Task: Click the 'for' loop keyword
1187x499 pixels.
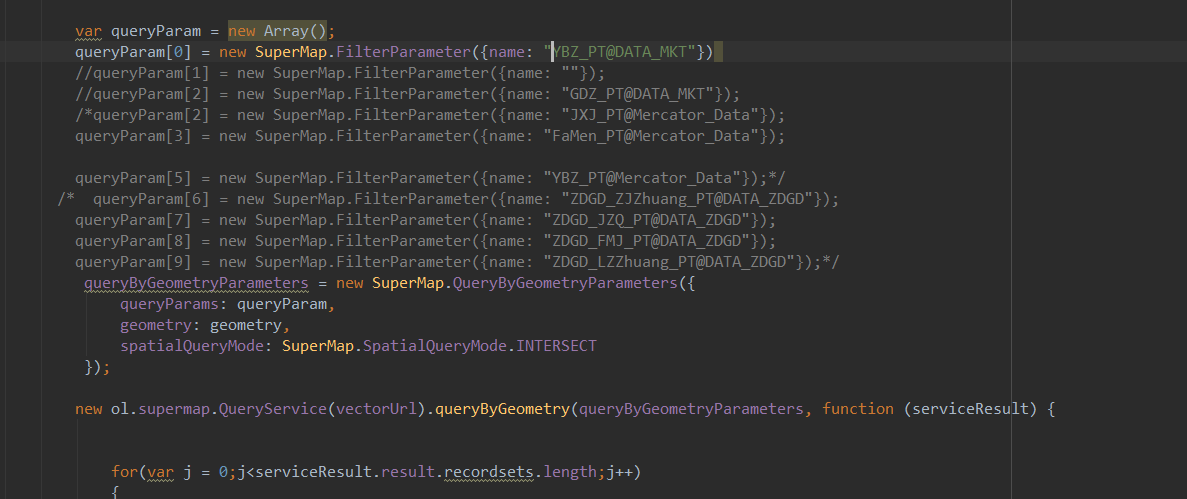Action: click(125, 472)
